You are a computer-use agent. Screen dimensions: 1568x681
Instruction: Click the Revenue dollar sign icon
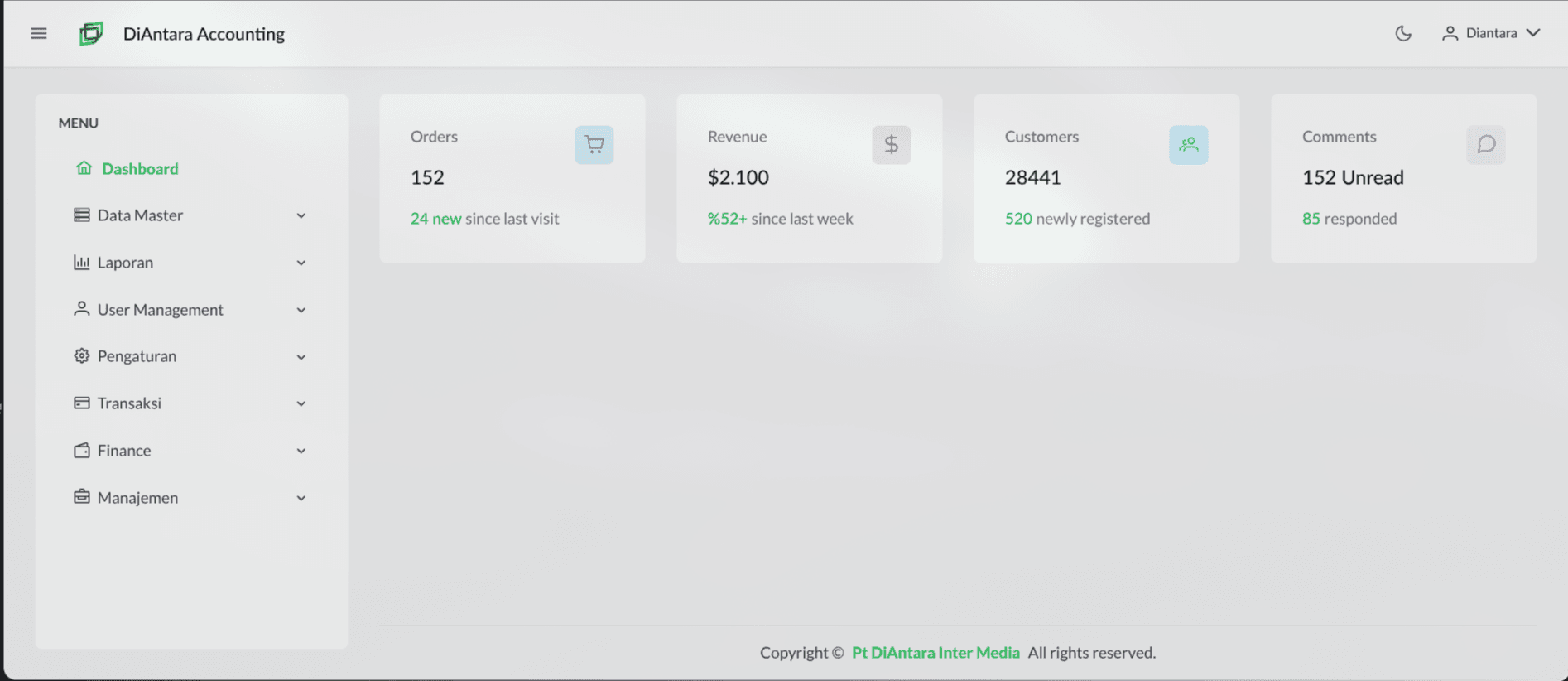coord(892,145)
